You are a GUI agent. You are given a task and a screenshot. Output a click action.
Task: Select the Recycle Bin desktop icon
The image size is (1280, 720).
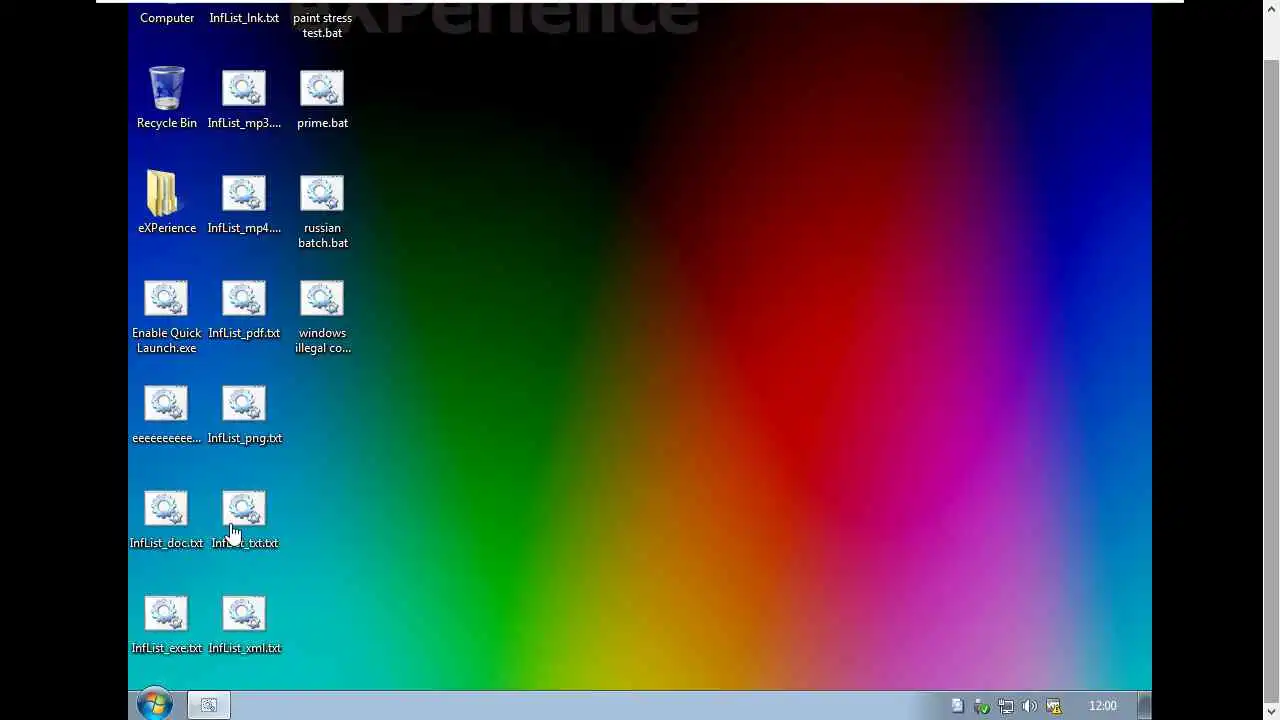(x=167, y=98)
